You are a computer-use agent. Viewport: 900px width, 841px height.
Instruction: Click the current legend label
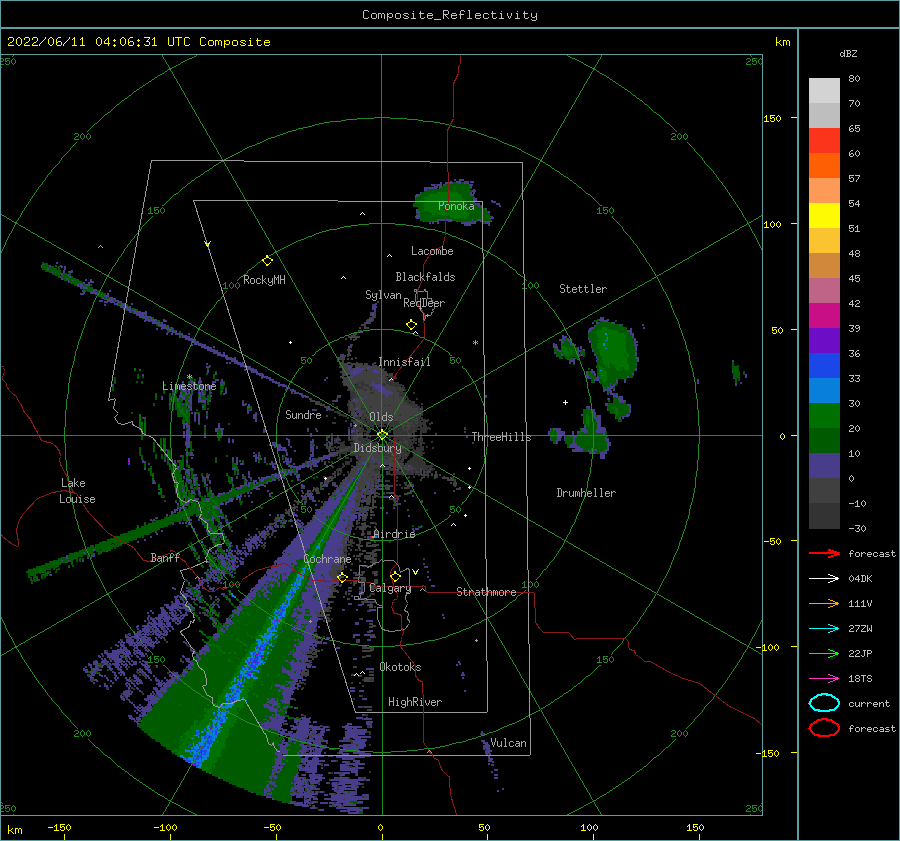pyautogui.click(x=869, y=704)
